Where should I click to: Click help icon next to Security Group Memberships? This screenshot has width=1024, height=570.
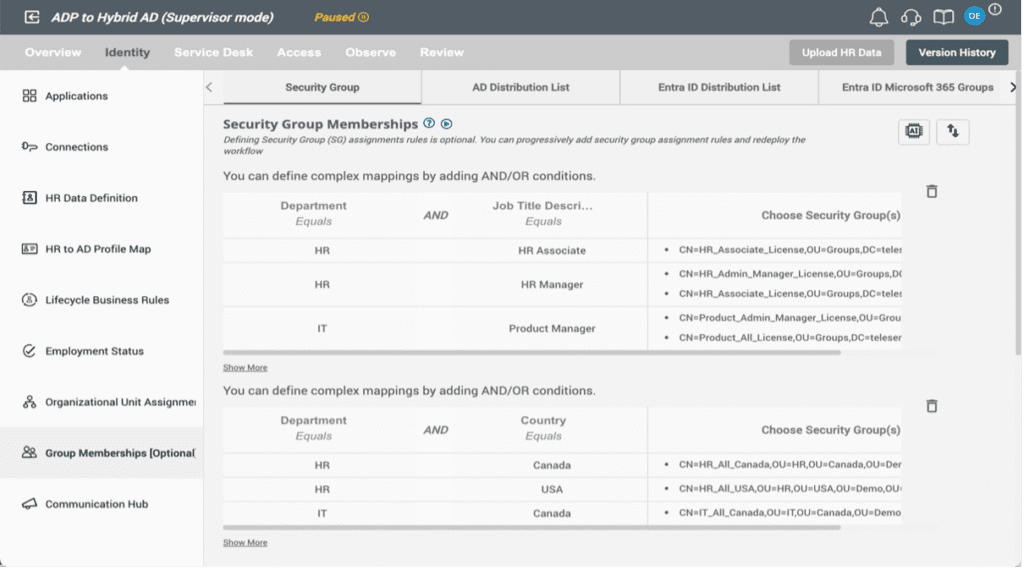pyautogui.click(x=429, y=123)
